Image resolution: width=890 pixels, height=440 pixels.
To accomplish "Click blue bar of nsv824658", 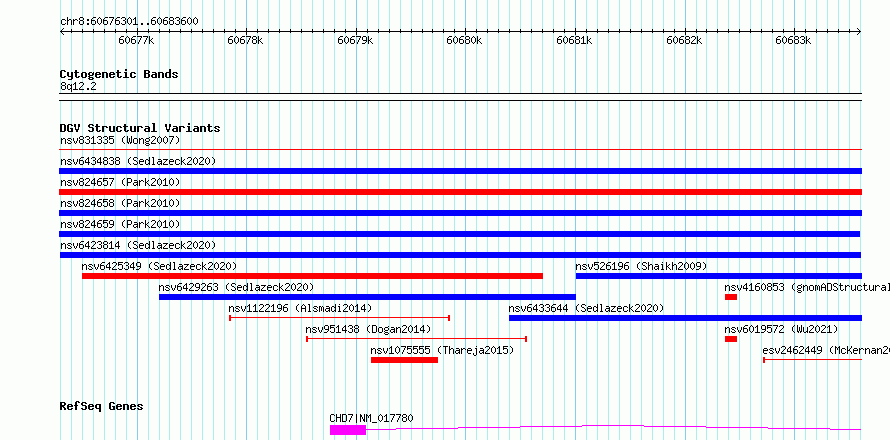I will coord(460,213).
